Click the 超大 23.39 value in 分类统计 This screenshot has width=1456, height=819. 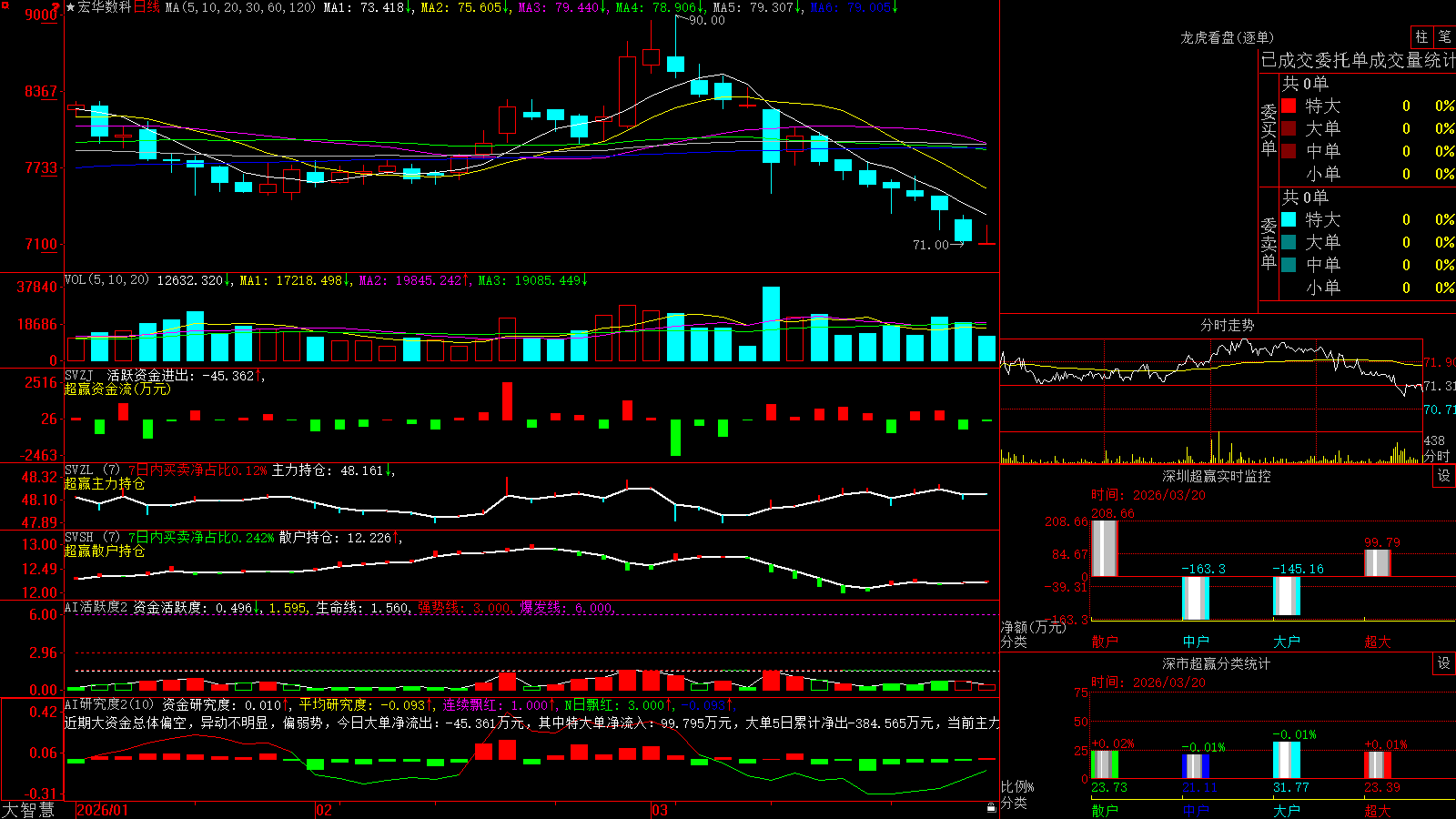click(1382, 787)
